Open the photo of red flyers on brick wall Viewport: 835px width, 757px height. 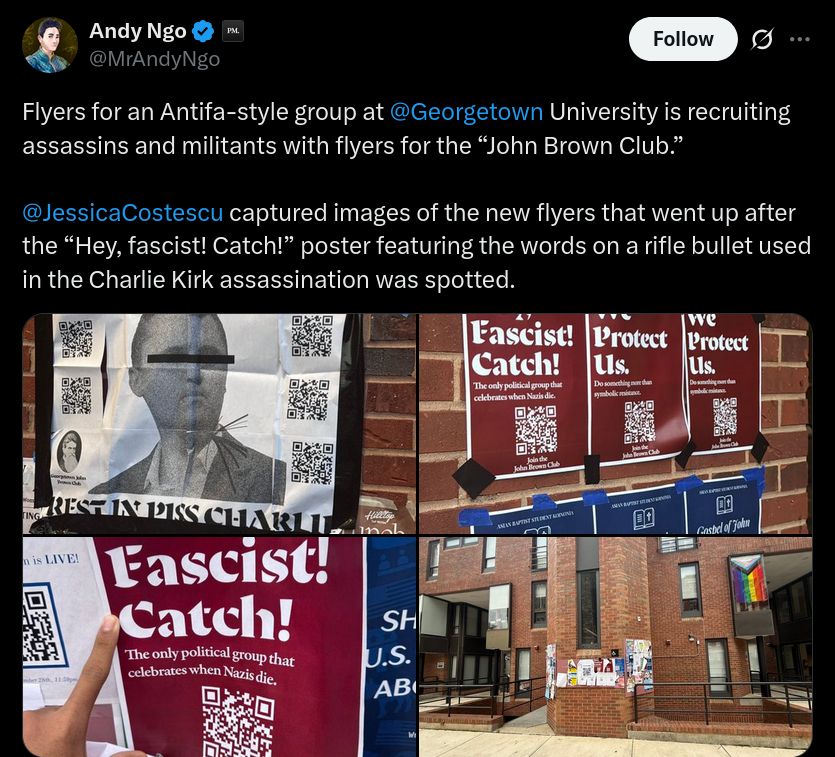pos(616,424)
